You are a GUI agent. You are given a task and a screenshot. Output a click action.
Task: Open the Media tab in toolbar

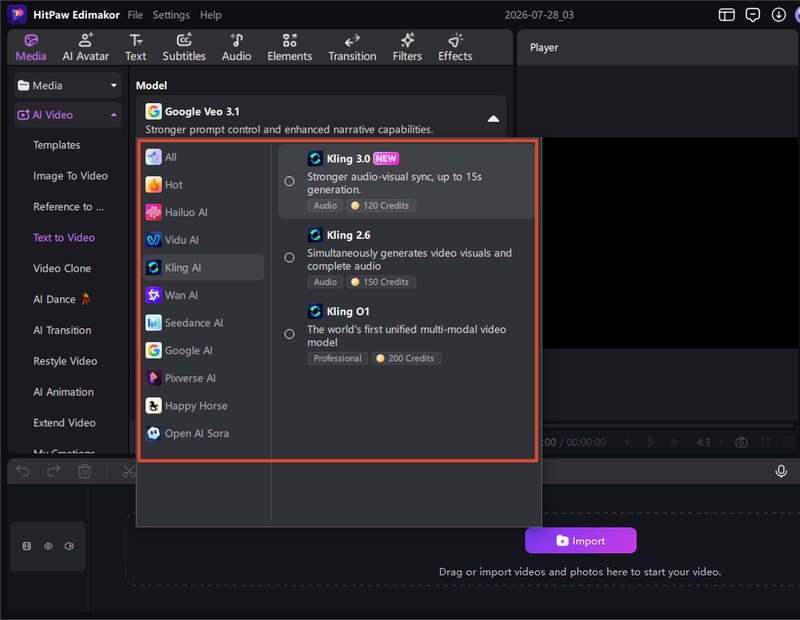pos(31,47)
